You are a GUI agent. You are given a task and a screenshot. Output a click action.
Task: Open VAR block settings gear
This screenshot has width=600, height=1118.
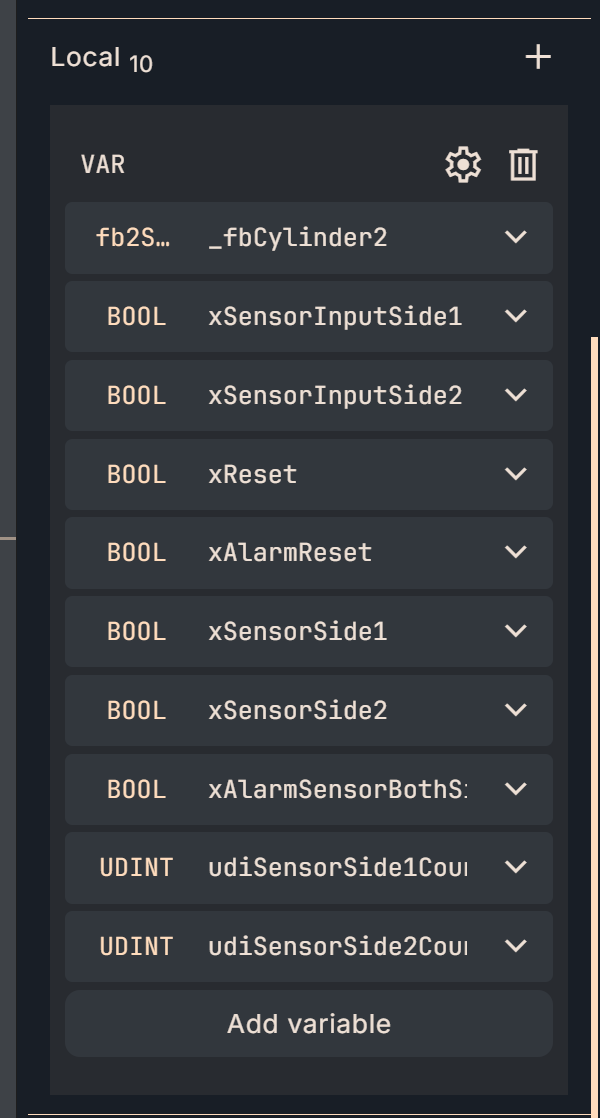pos(463,165)
